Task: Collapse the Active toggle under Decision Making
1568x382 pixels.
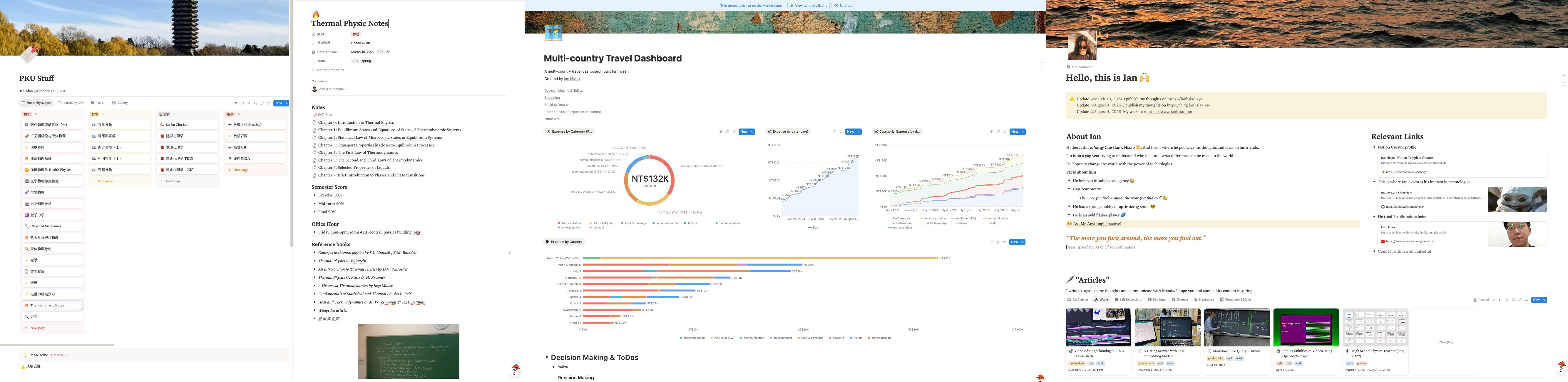Action: (553, 367)
